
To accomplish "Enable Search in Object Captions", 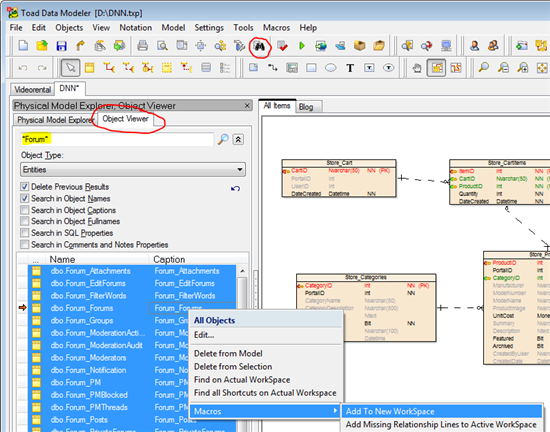I will 25,210.
